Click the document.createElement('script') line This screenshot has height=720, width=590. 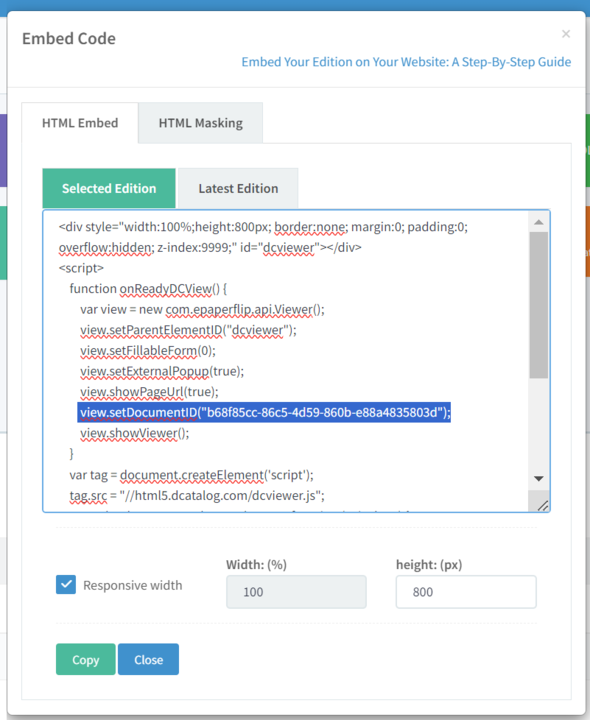(x=191, y=475)
